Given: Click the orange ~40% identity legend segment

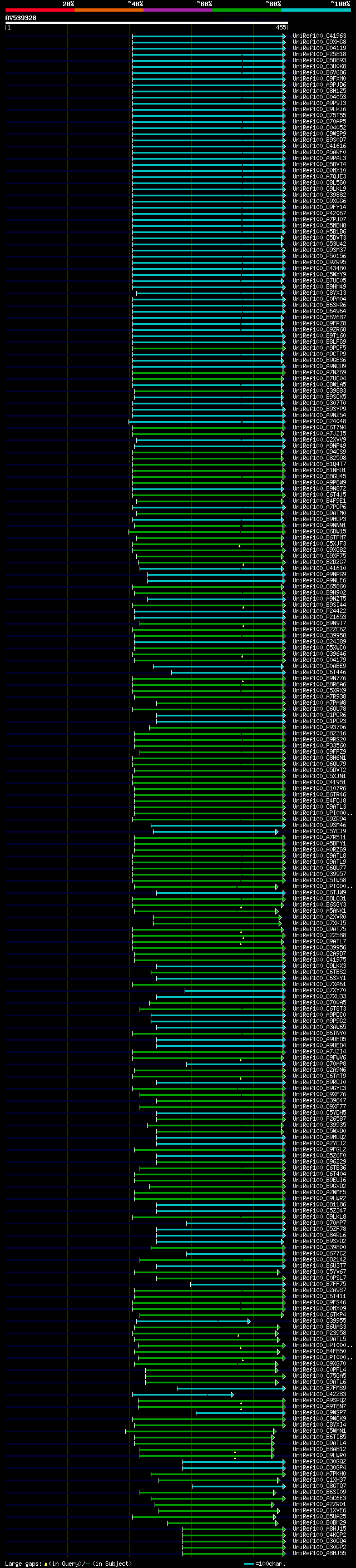Looking at the screenshot, I should [109, 10].
